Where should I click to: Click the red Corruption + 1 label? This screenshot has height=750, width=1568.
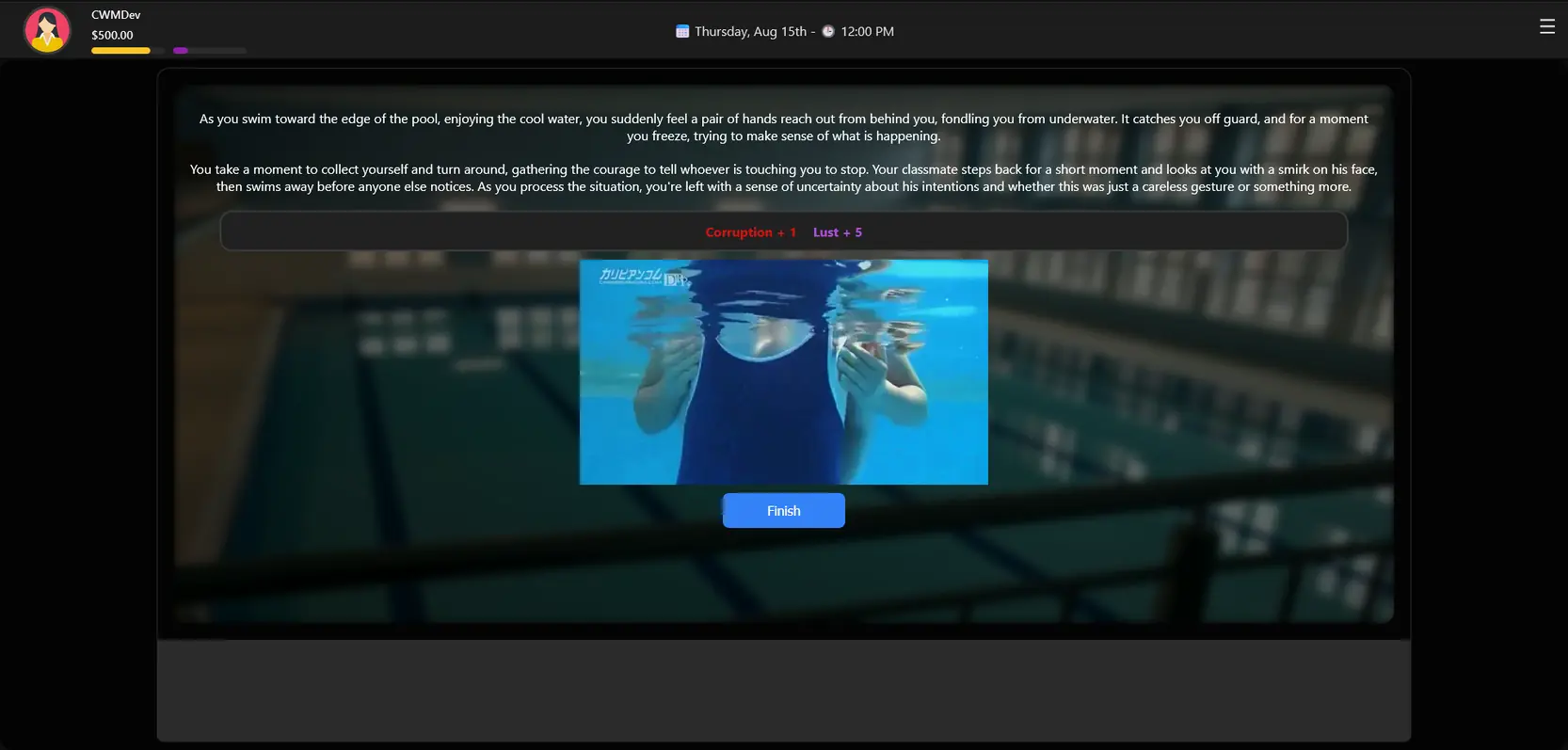coord(750,232)
